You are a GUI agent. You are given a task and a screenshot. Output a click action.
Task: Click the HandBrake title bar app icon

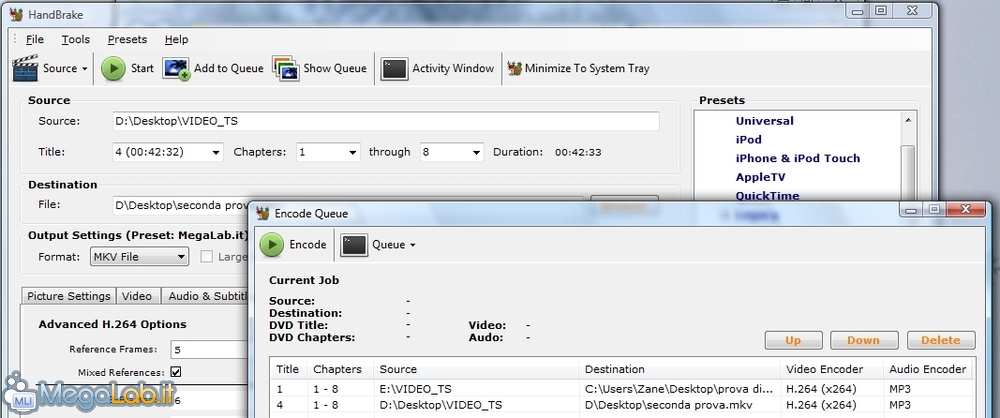(x=17, y=14)
